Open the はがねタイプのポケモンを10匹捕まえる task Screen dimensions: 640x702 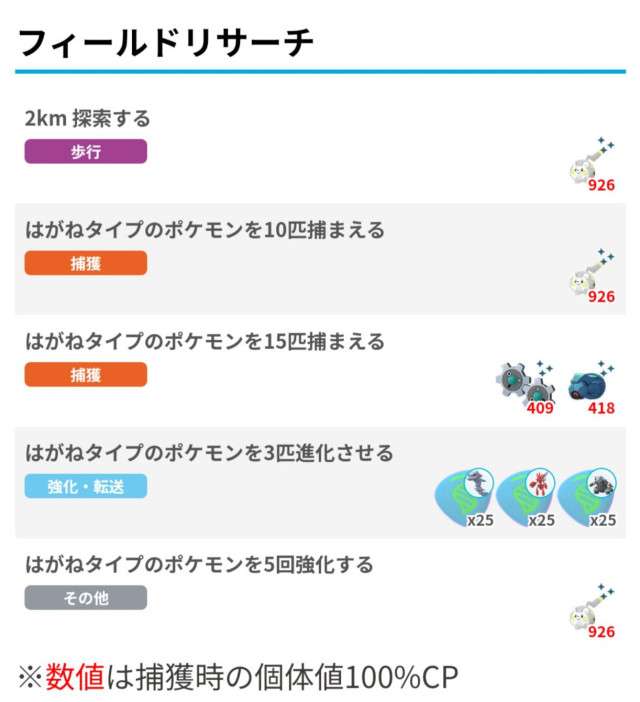[205, 230]
